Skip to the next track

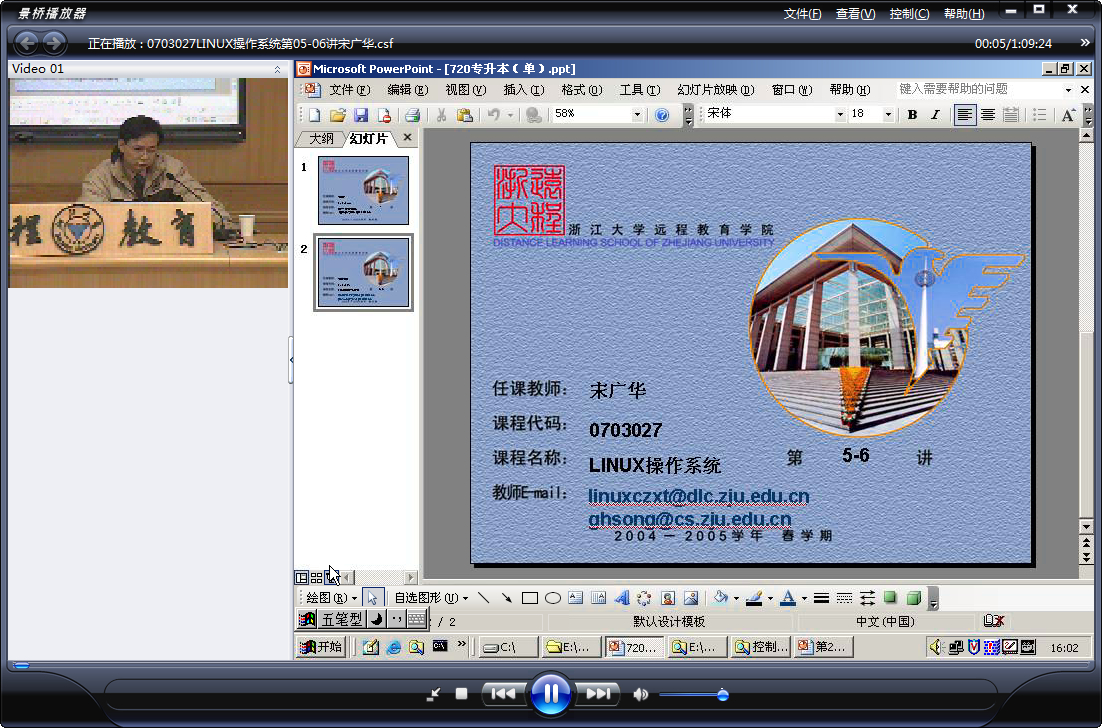click(x=598, y=694)
